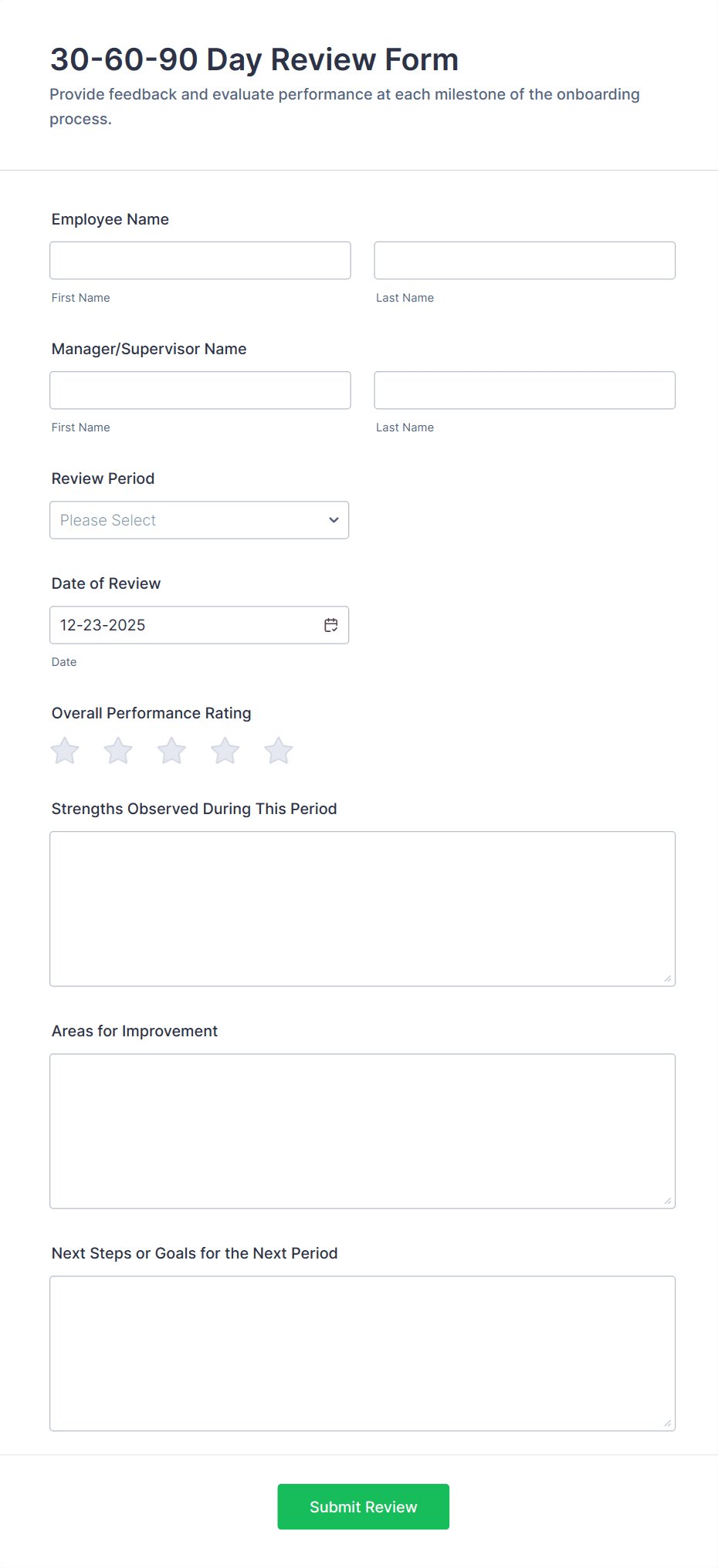Focus the Employee First Name field

200,260
